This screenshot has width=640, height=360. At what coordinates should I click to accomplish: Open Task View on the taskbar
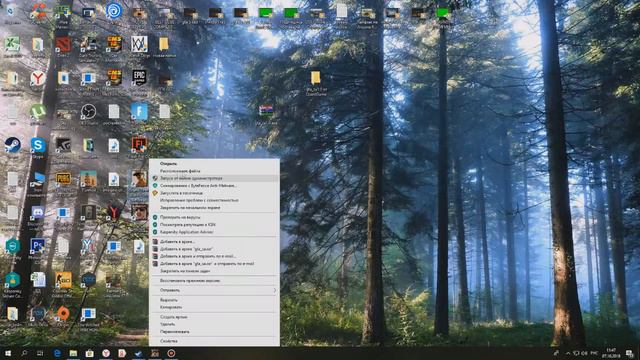40,353
